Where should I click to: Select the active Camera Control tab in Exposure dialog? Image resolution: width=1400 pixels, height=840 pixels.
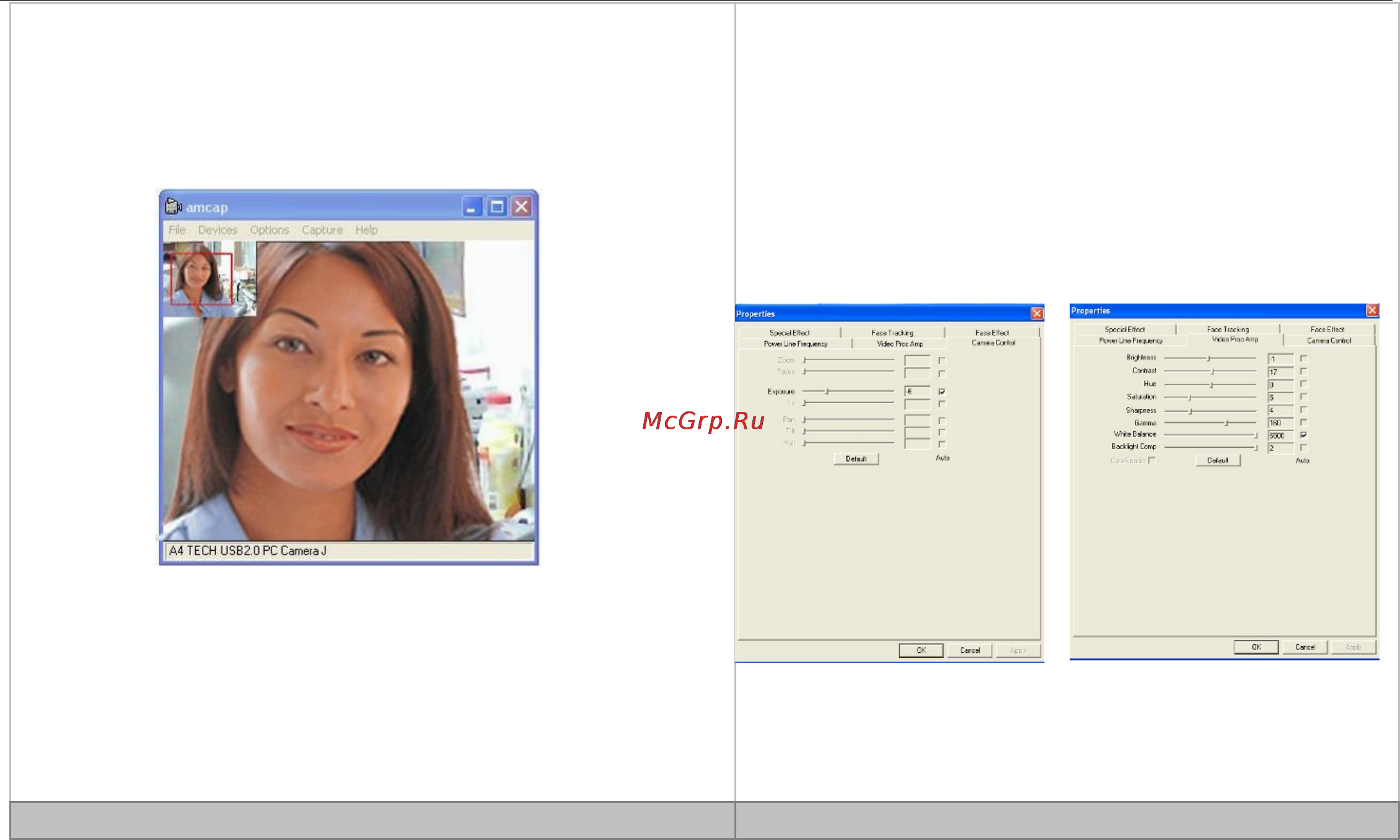click(993, 343)
